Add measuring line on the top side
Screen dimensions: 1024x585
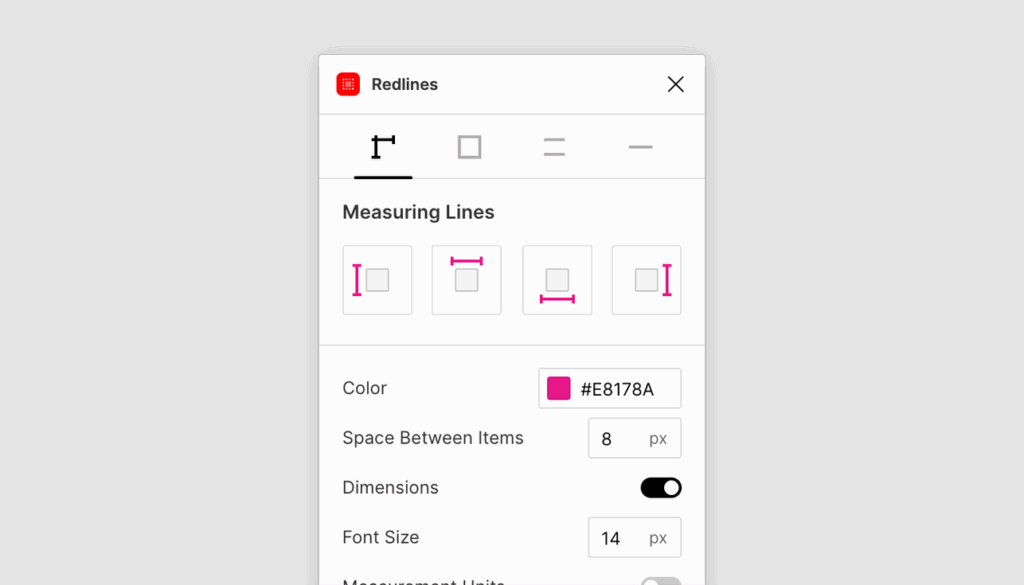(467, 280)
